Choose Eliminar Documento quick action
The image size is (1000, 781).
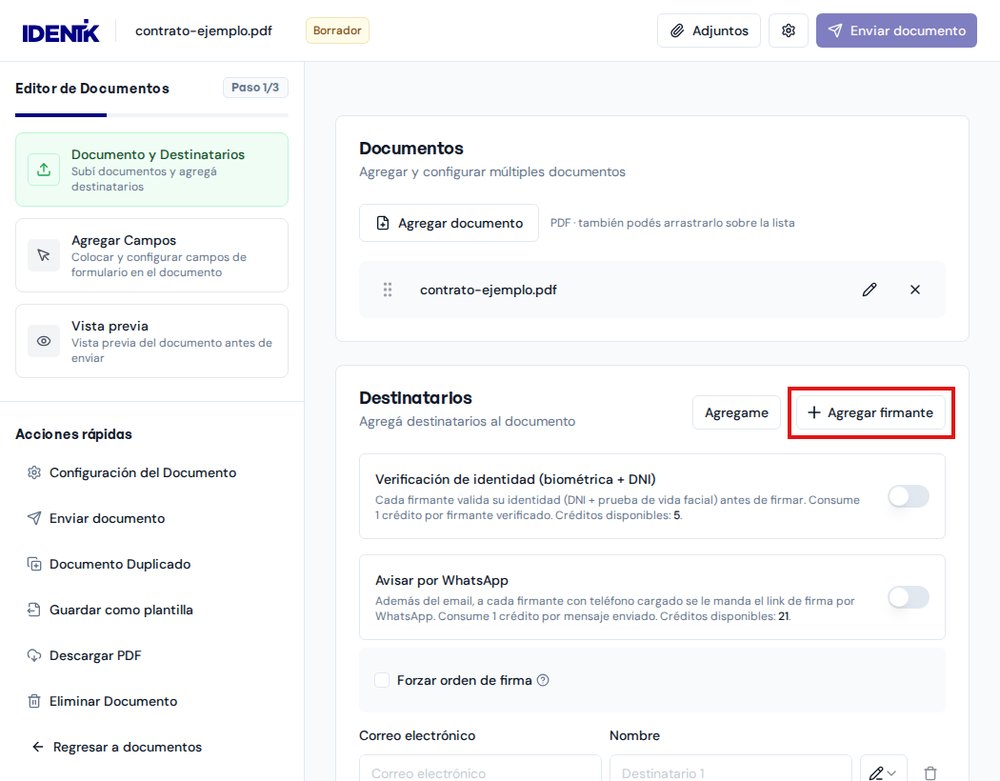coord(102,701)
